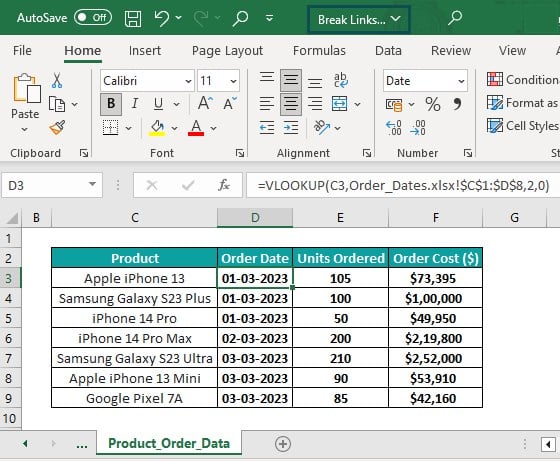Go to the Data tab
The height and width of the screenshot is (461, 560).
(x=388, y=50)
